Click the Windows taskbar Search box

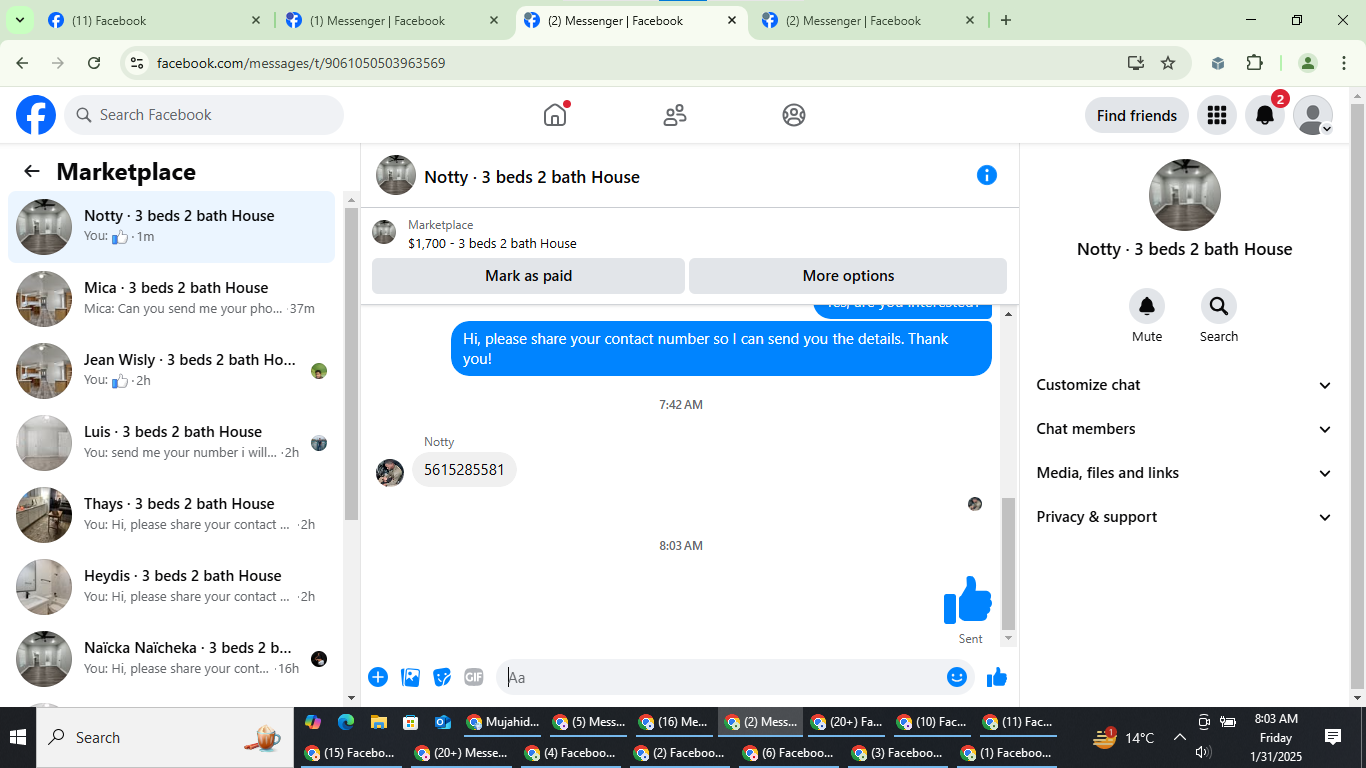[165, 738]
